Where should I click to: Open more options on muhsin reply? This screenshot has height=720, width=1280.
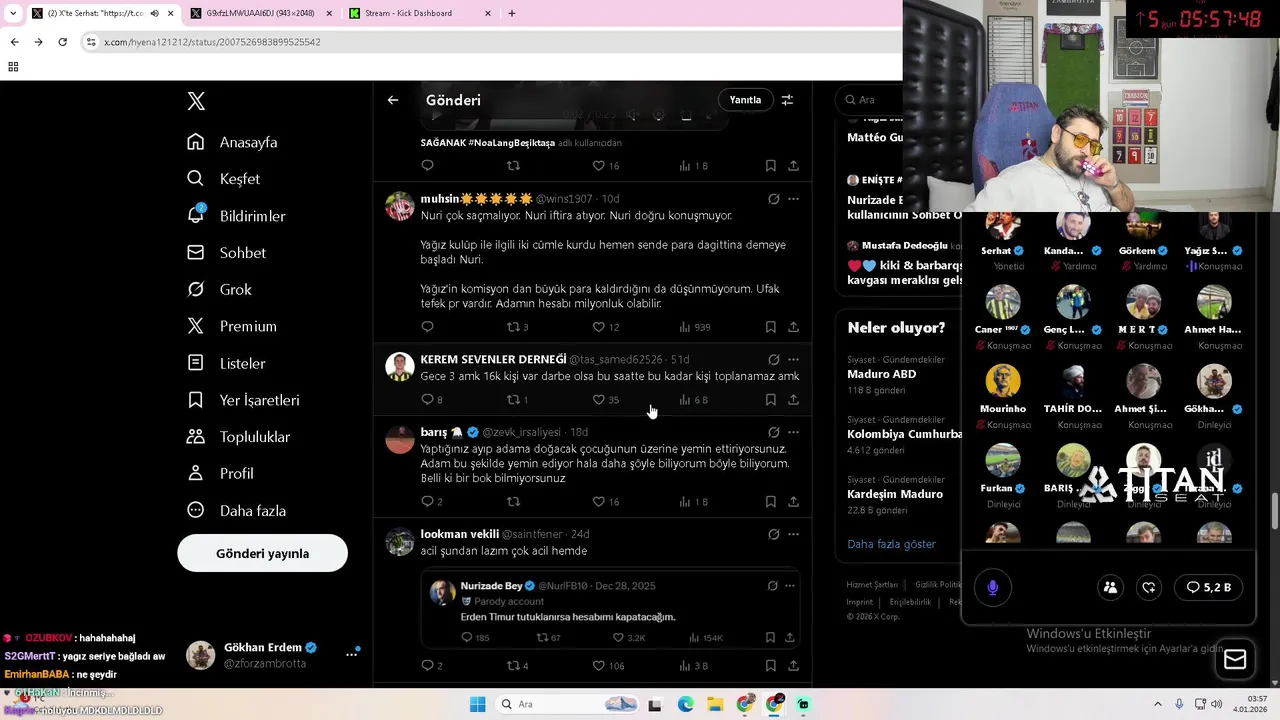tap(793, 199)
